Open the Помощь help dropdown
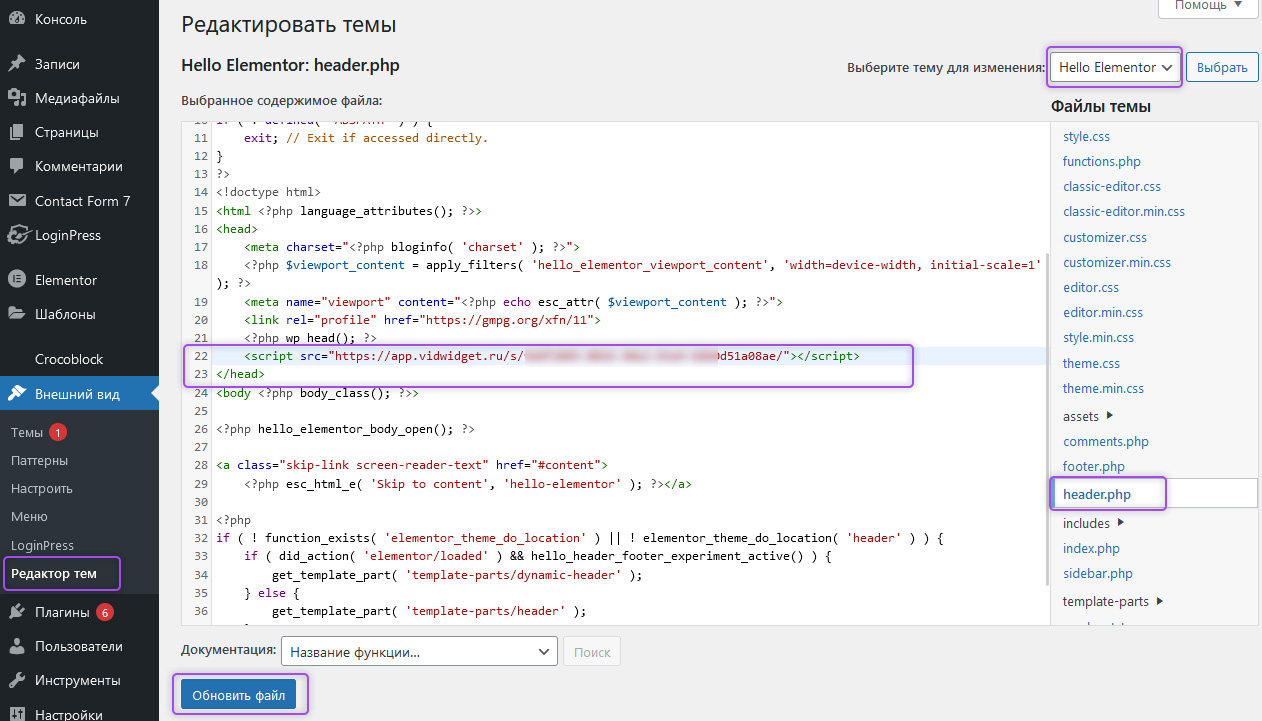The image size is (1262, 721). [x=1208, y=6]
